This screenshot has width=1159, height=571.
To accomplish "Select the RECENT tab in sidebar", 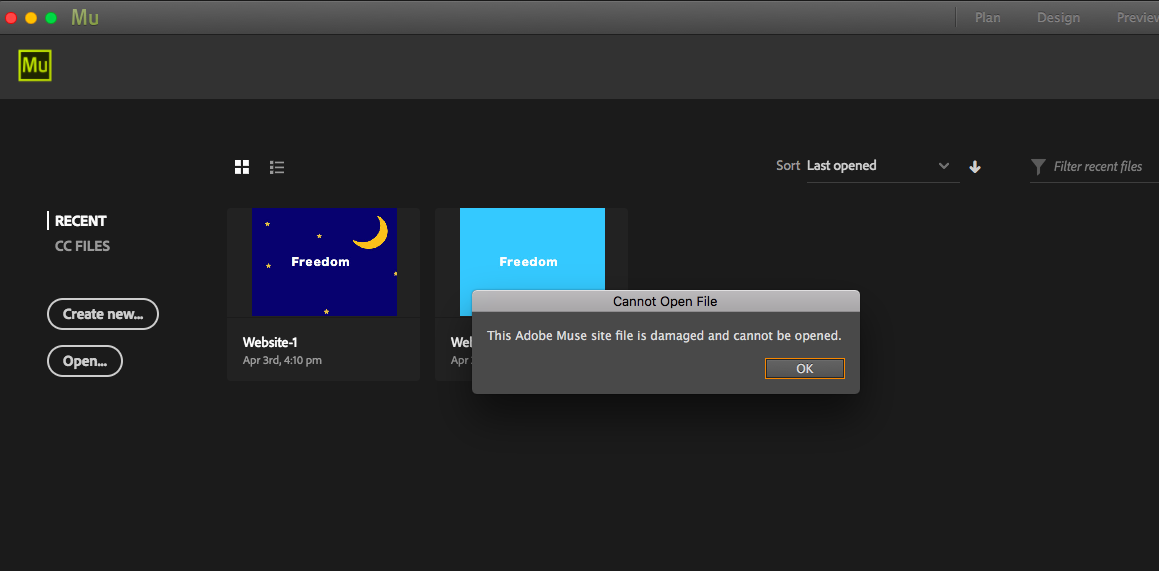I will click(81, 221).
